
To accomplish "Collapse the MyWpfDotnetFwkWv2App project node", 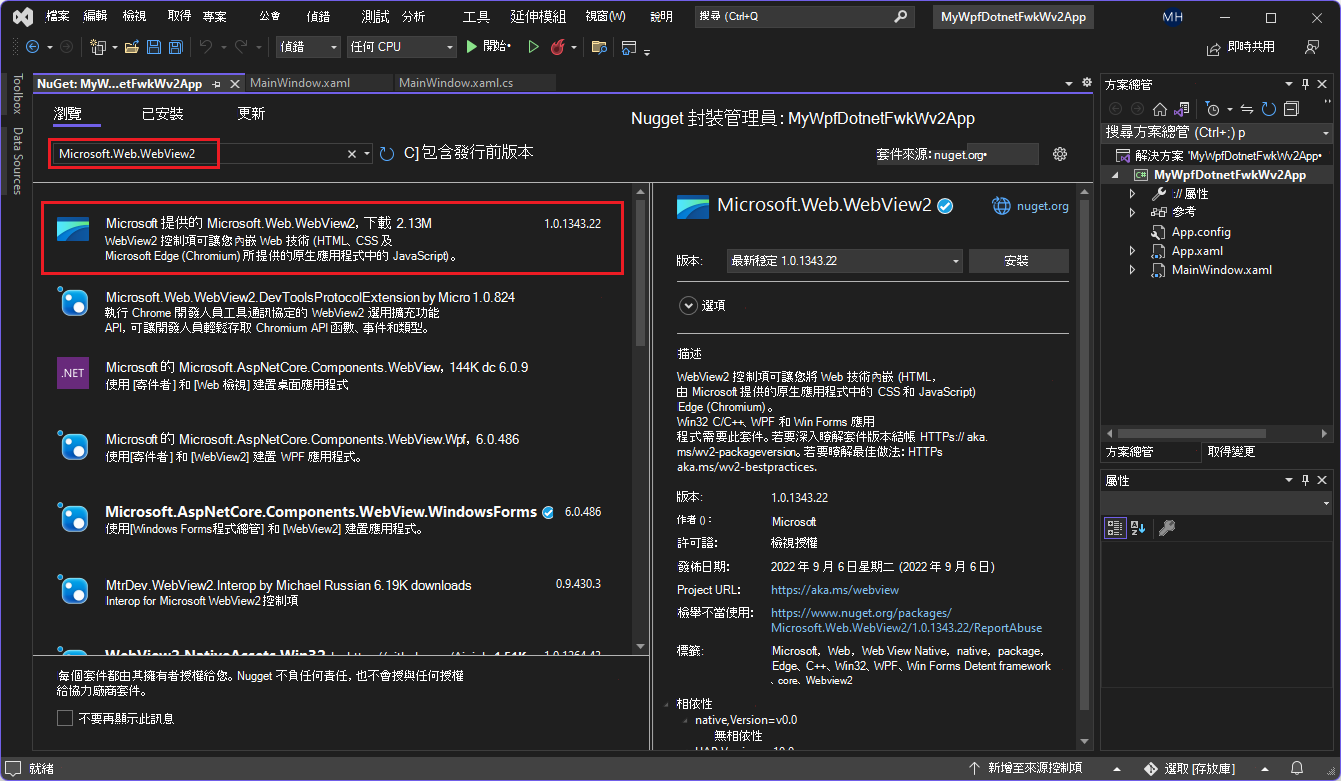I will click(x=1113, y=175).
